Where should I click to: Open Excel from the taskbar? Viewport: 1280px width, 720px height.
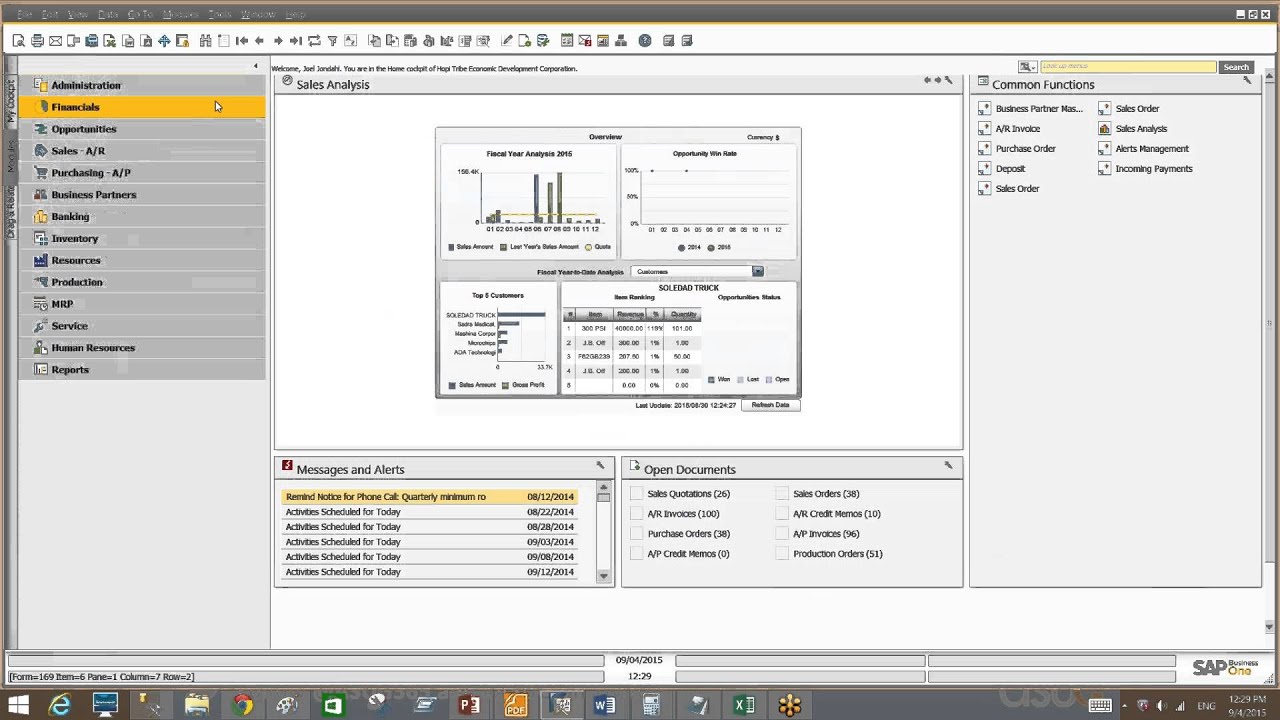click(x=744, y=705)
